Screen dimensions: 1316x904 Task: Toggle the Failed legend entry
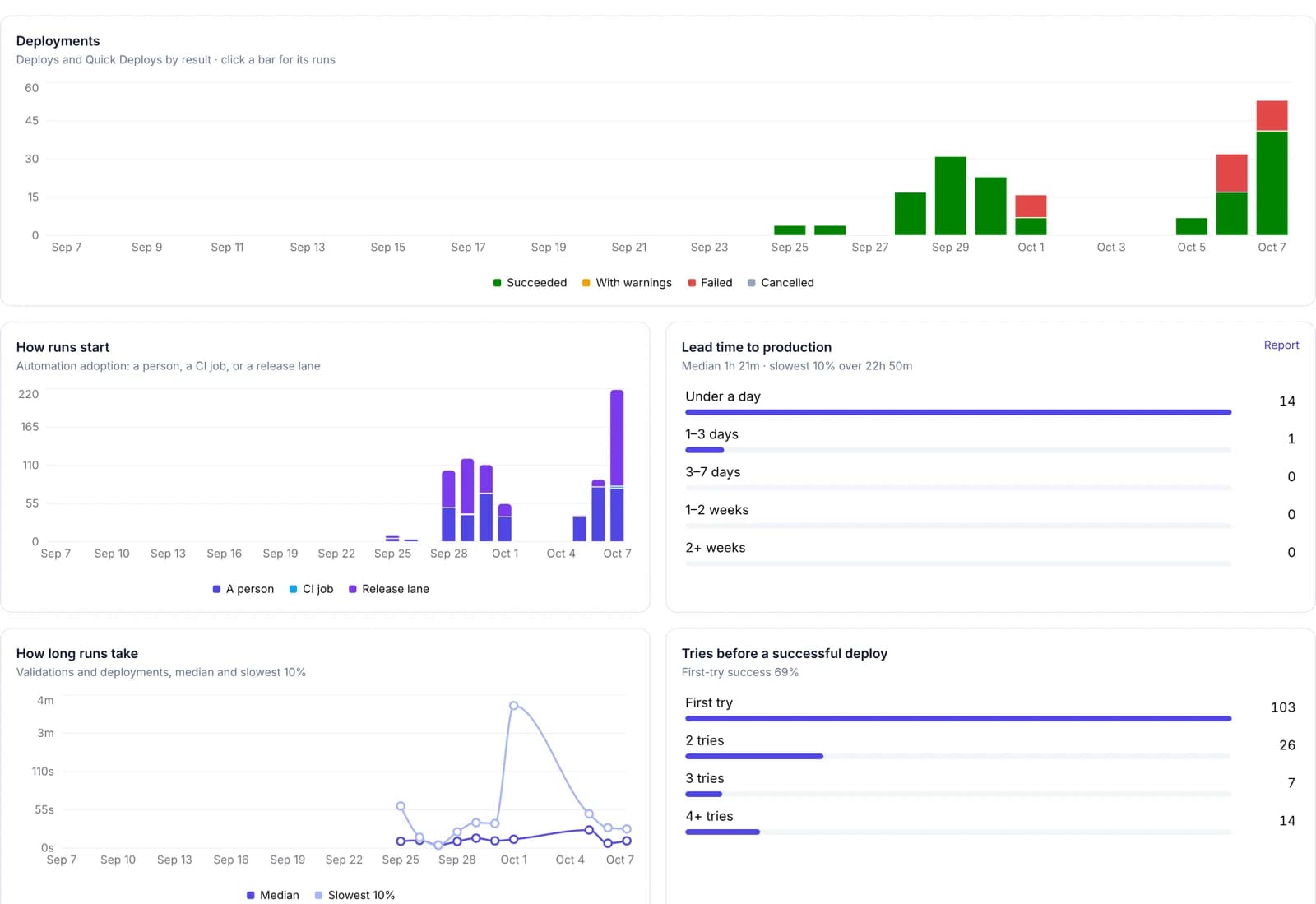pos(710,283)
